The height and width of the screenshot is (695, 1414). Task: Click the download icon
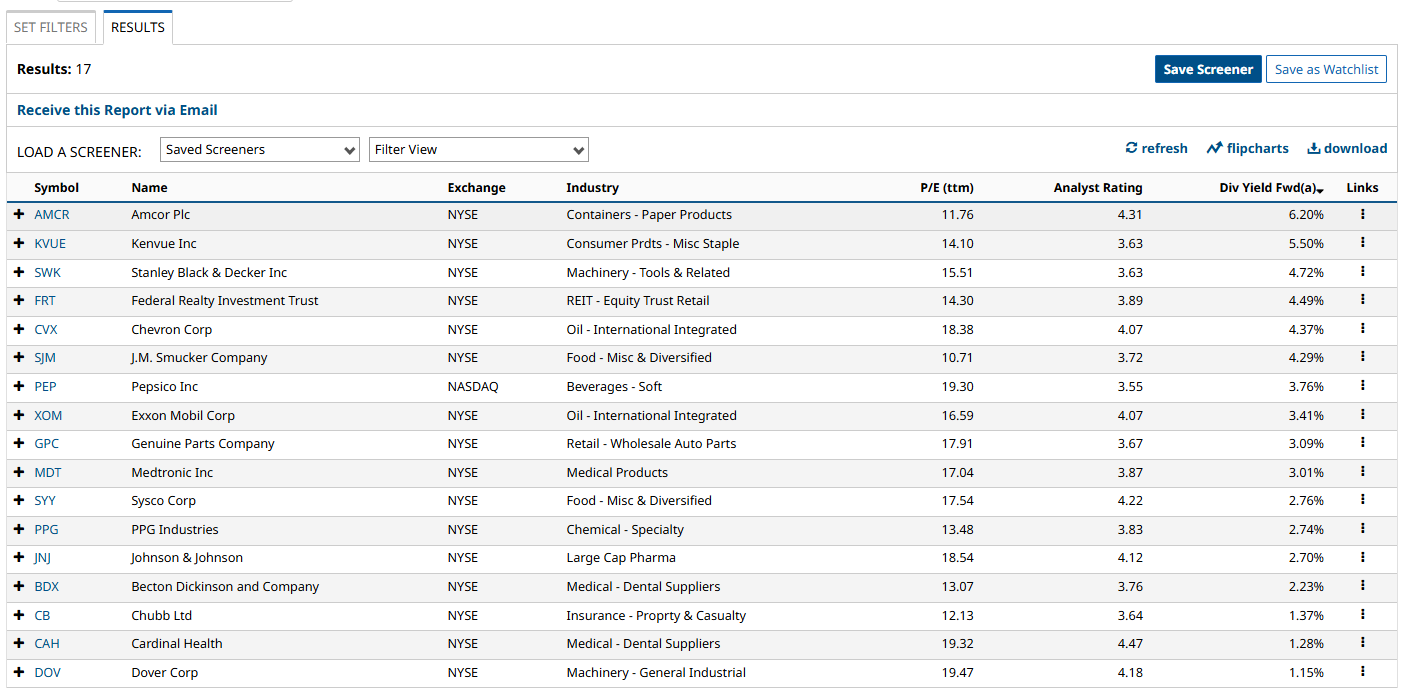pos(1314,148)
